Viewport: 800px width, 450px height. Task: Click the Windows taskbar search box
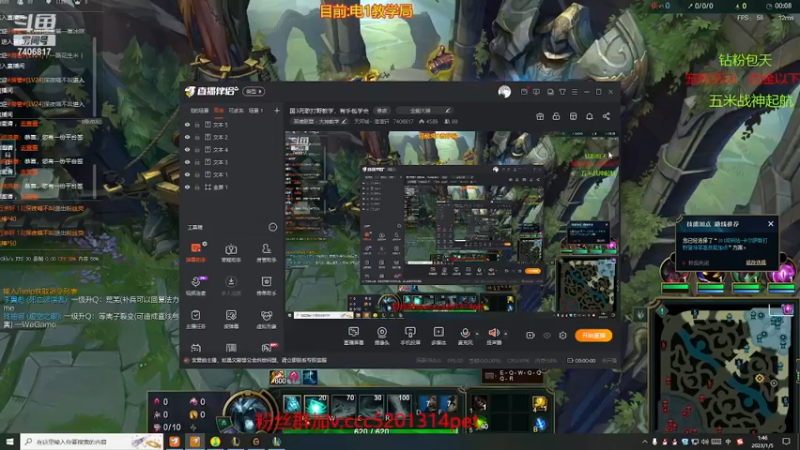pyautogui.click(x=92, y=441)
